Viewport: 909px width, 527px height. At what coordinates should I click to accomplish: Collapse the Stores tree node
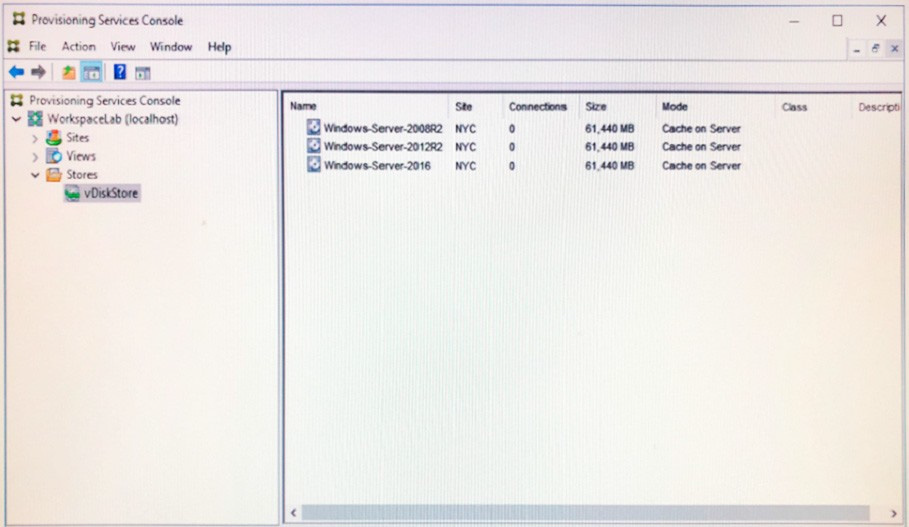tap(35, 175)
